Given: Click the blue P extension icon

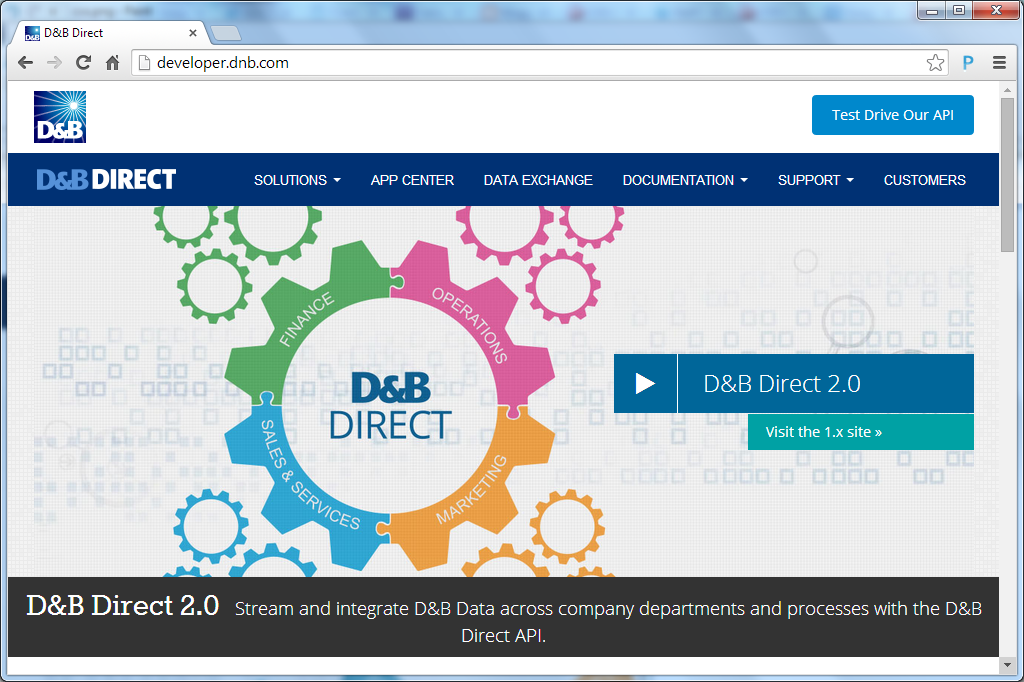Looking at the screenshot, I should click(x=968, y=63).
